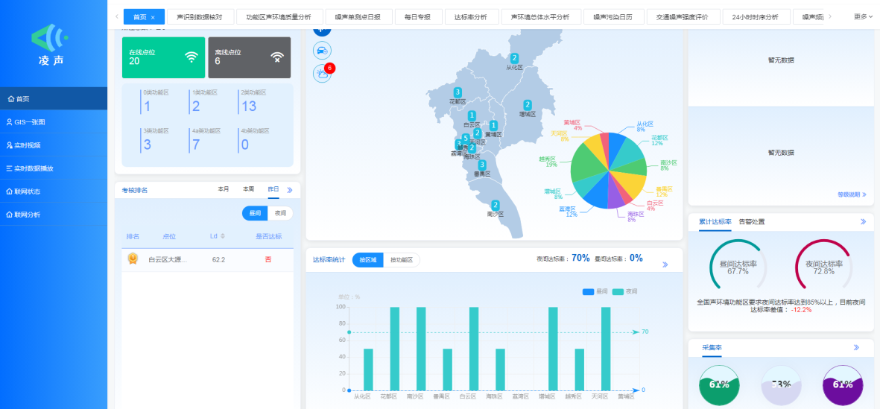Click the 南沙区 map marker

491,202
